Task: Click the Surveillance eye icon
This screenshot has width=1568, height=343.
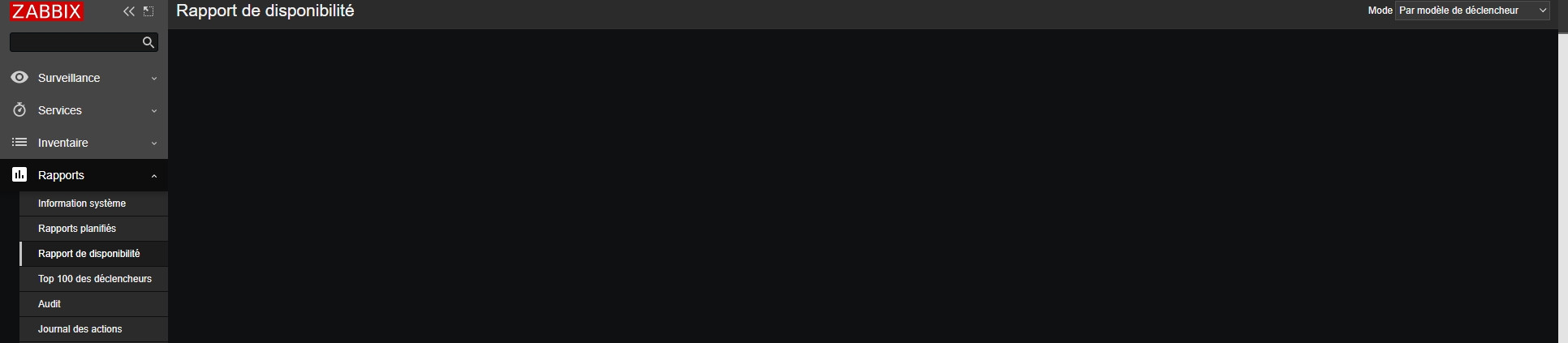Action: point(19,78)
